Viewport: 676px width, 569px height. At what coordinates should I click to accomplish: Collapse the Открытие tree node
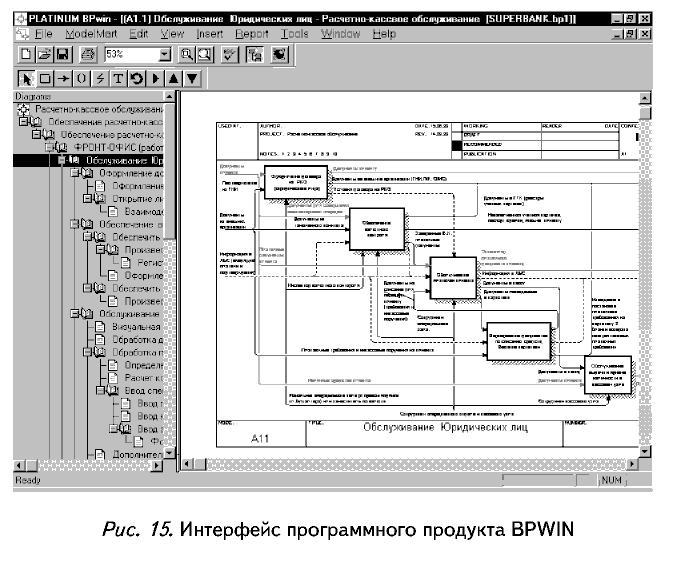tap(84, 199)
